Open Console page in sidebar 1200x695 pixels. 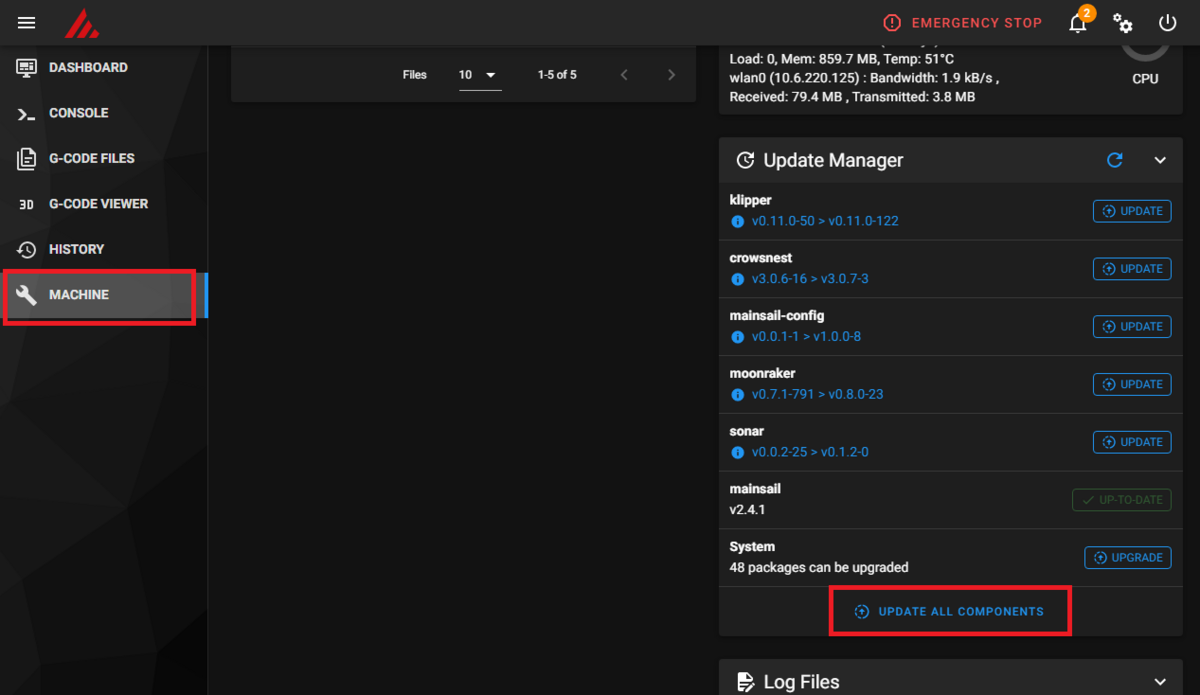[103, 113]
